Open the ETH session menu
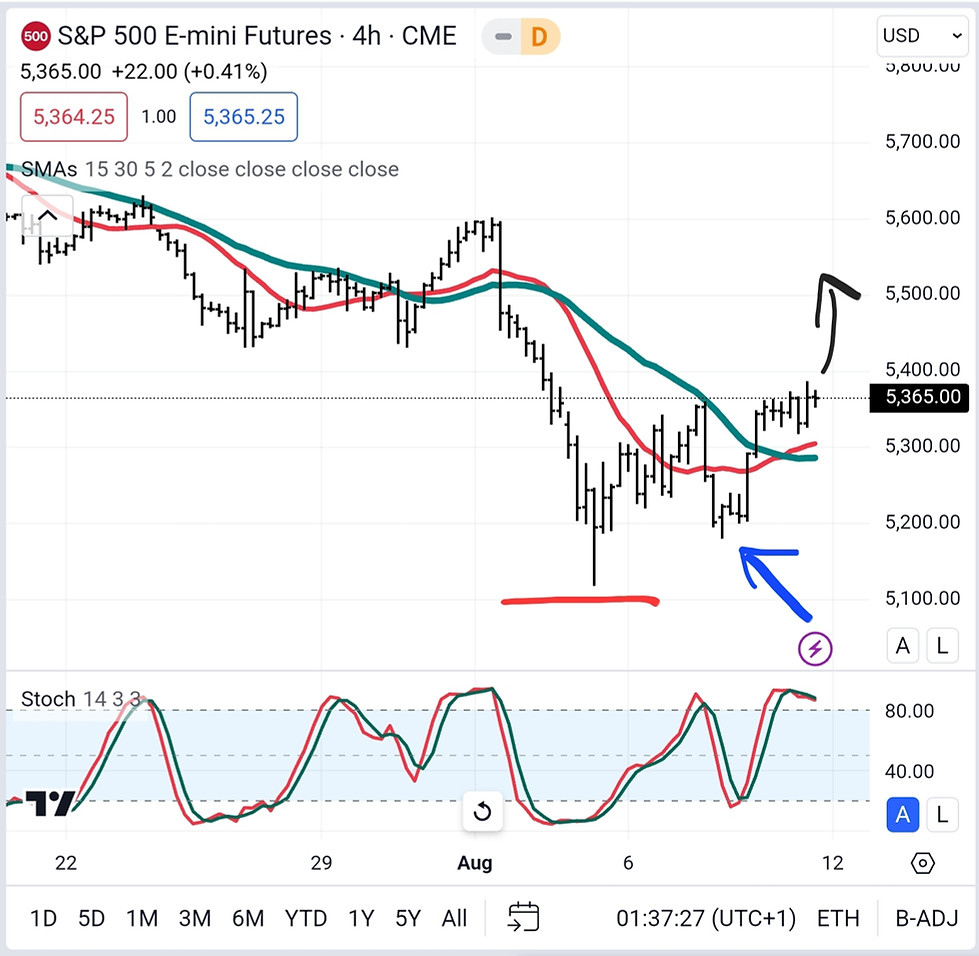The width and height of the screenshot is (979, 956). 838,919
